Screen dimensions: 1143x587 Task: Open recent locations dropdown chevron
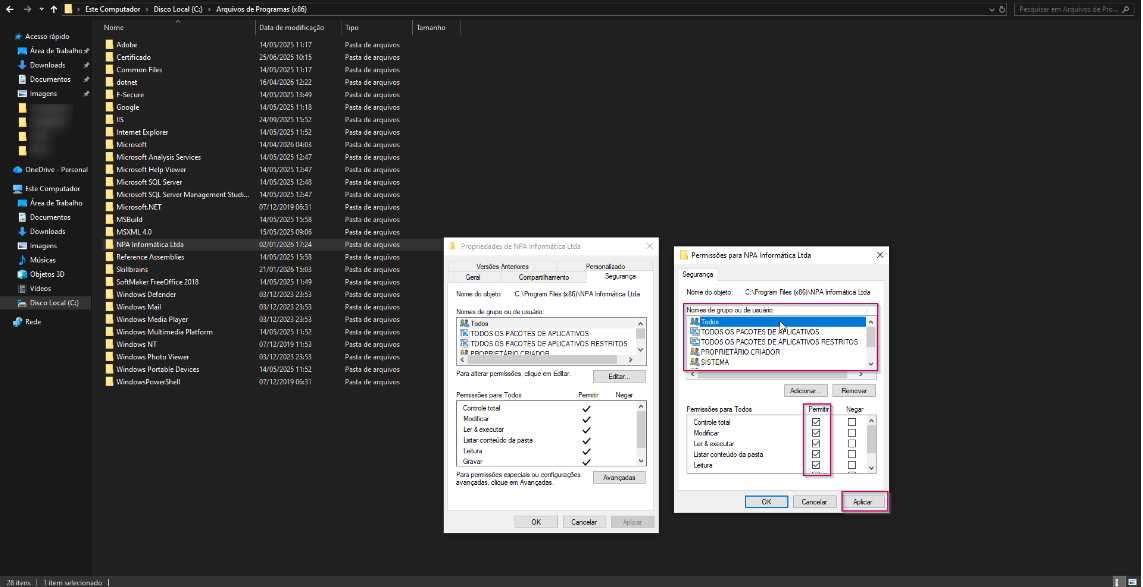[x=41, y=9]
